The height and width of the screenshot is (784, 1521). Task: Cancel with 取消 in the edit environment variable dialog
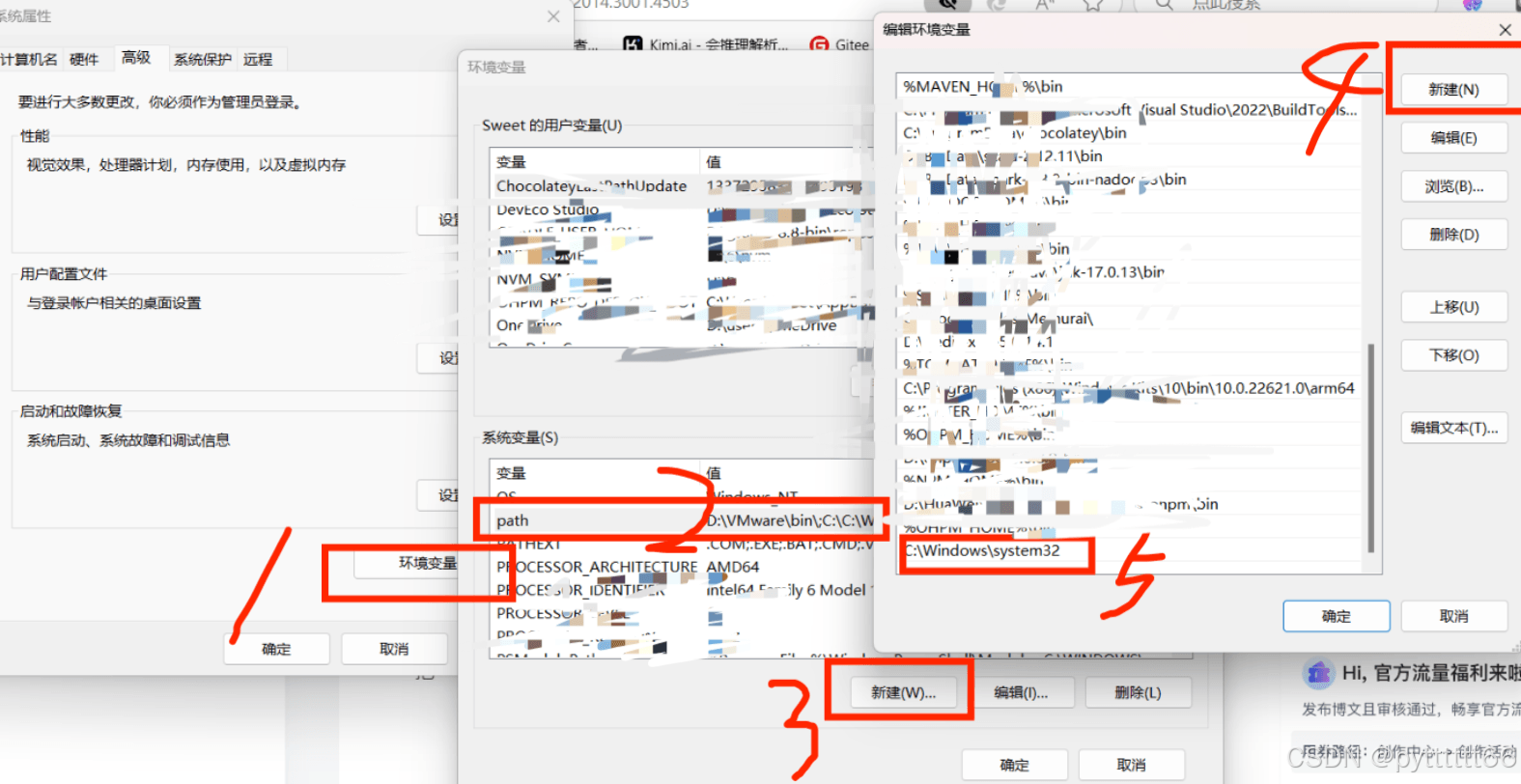pos(1453,616)
